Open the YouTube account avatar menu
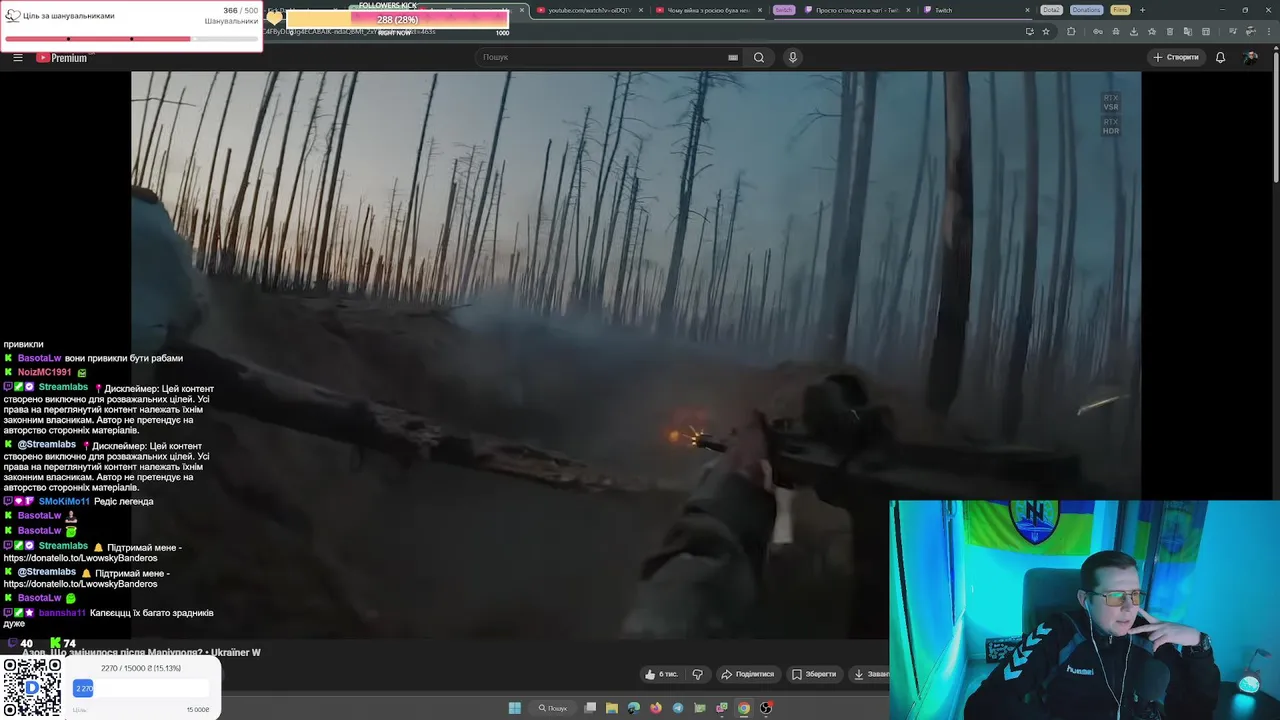Viewport: 1280px width, 720px height. tap(1250, 57)
